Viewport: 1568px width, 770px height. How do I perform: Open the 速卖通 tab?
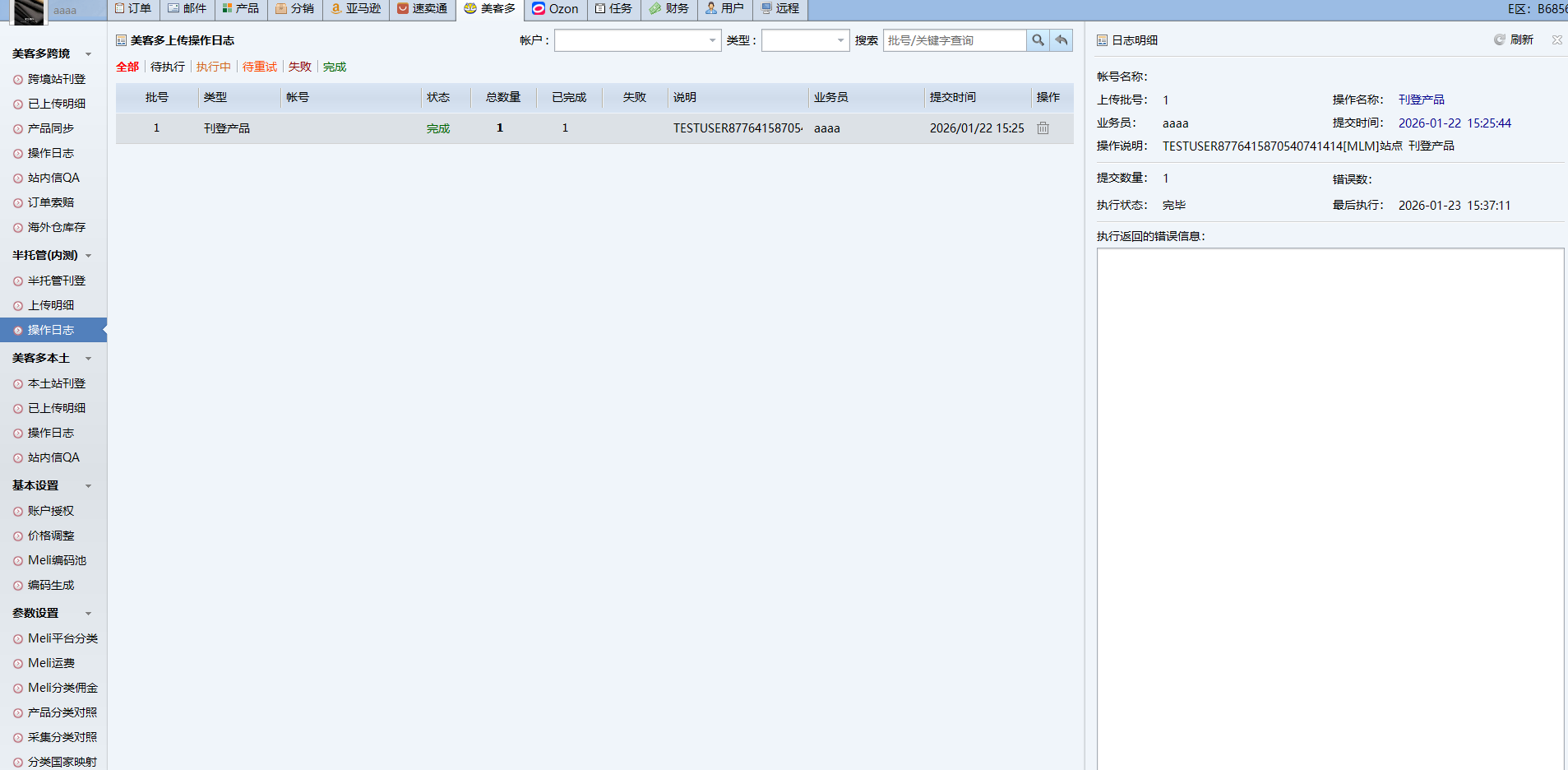(x=422, y=9)
